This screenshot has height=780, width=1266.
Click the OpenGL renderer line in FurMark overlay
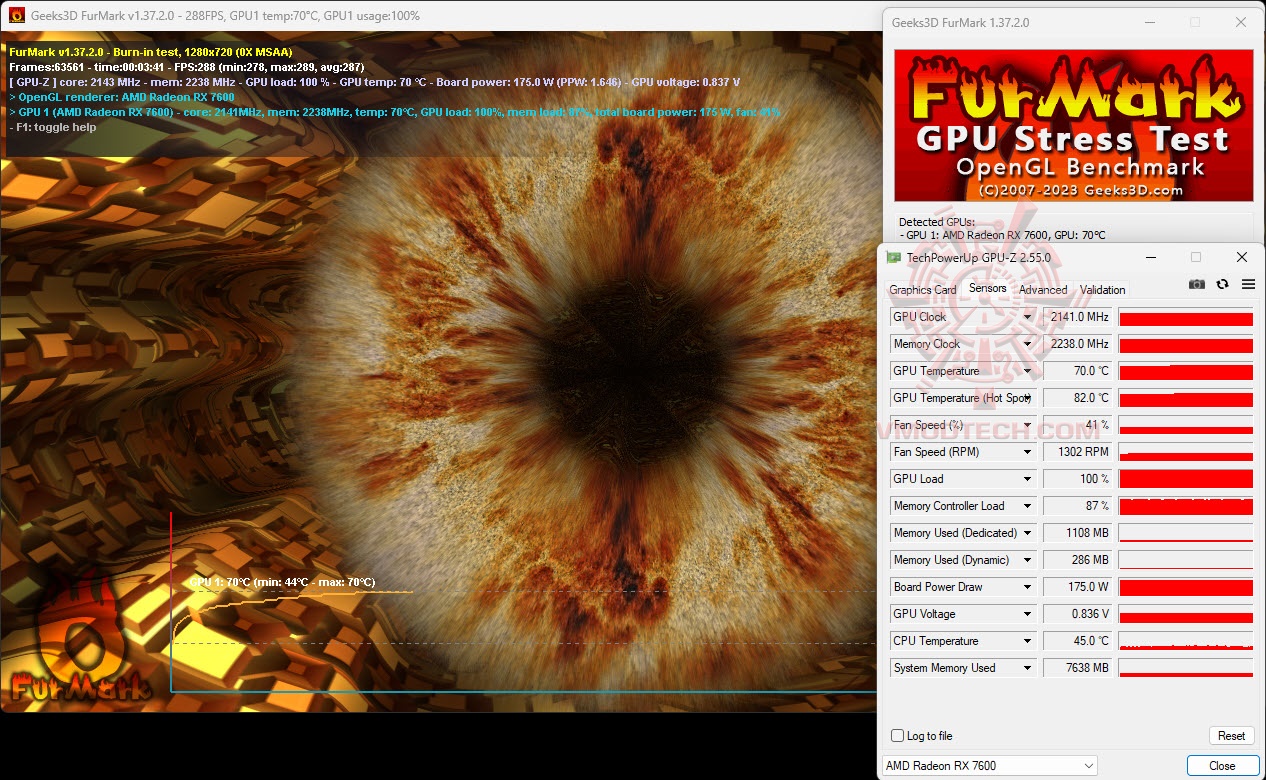[122, 97]
